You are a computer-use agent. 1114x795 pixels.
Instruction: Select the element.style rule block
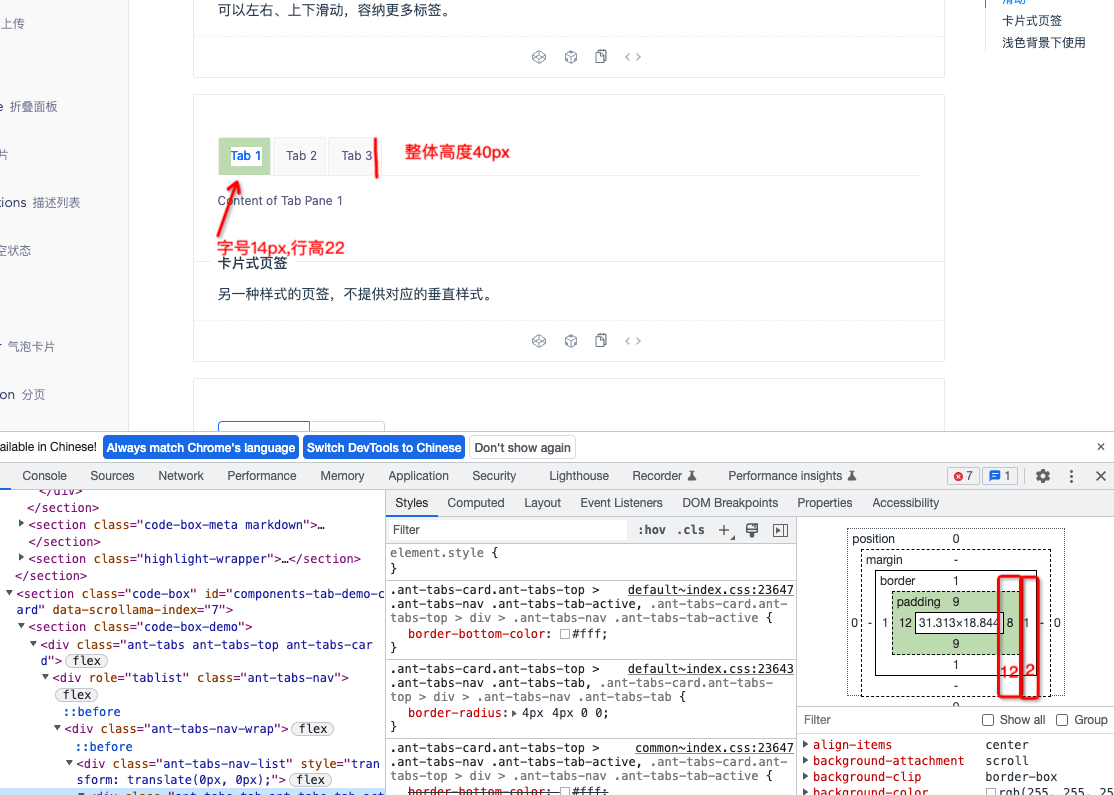tap(591, 561)
